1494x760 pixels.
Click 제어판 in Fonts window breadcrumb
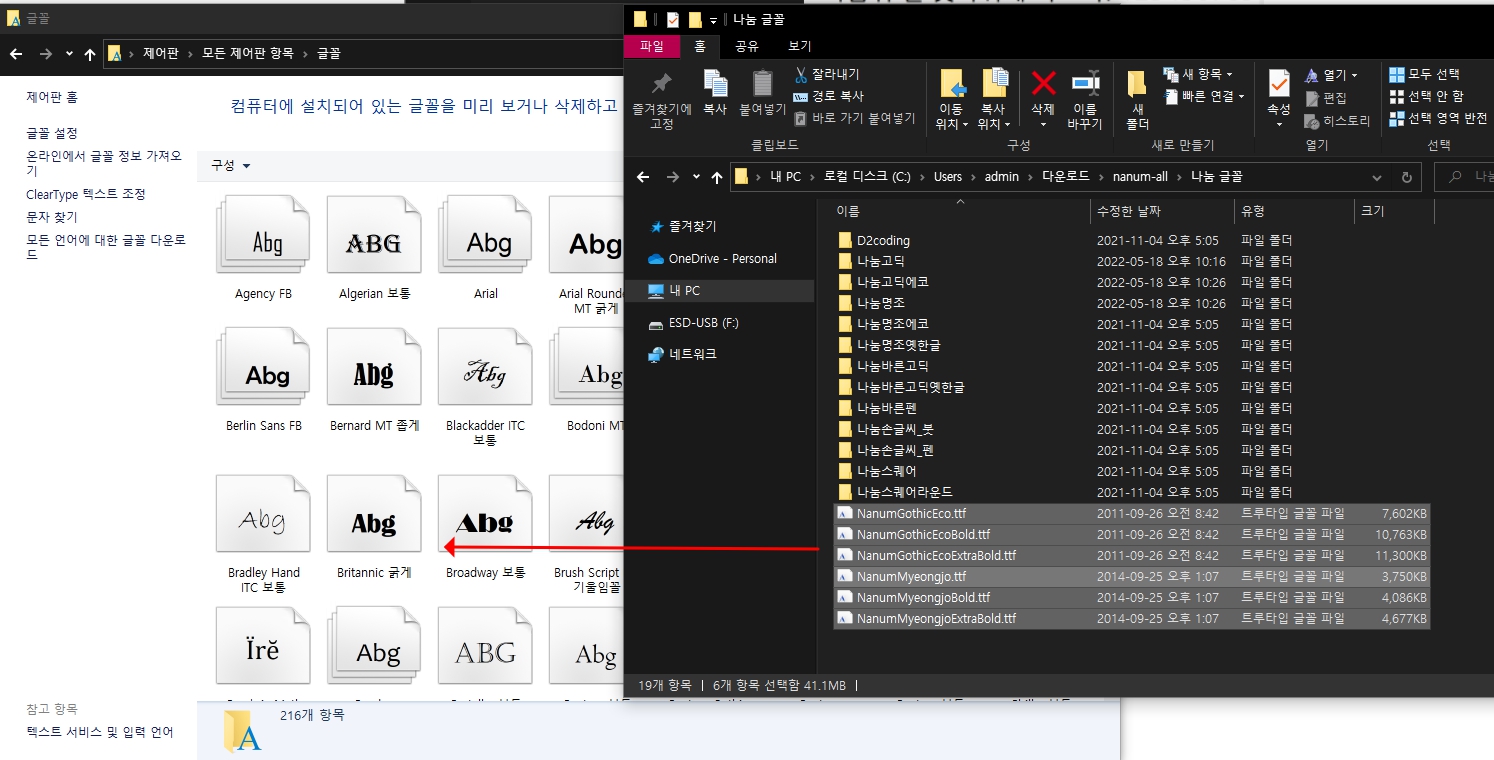(160, 53)
